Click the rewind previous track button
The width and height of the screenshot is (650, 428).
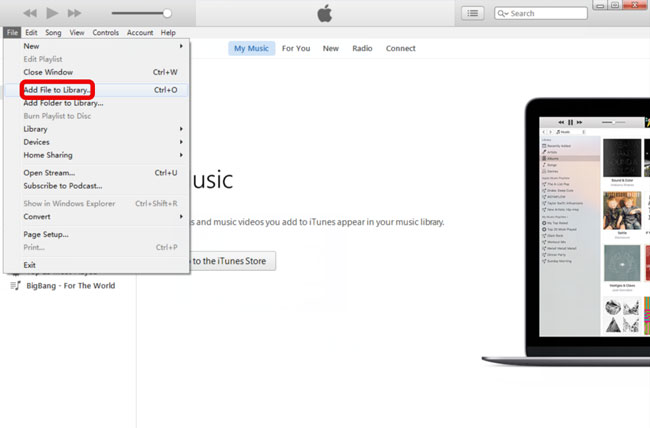coord(30,13)
